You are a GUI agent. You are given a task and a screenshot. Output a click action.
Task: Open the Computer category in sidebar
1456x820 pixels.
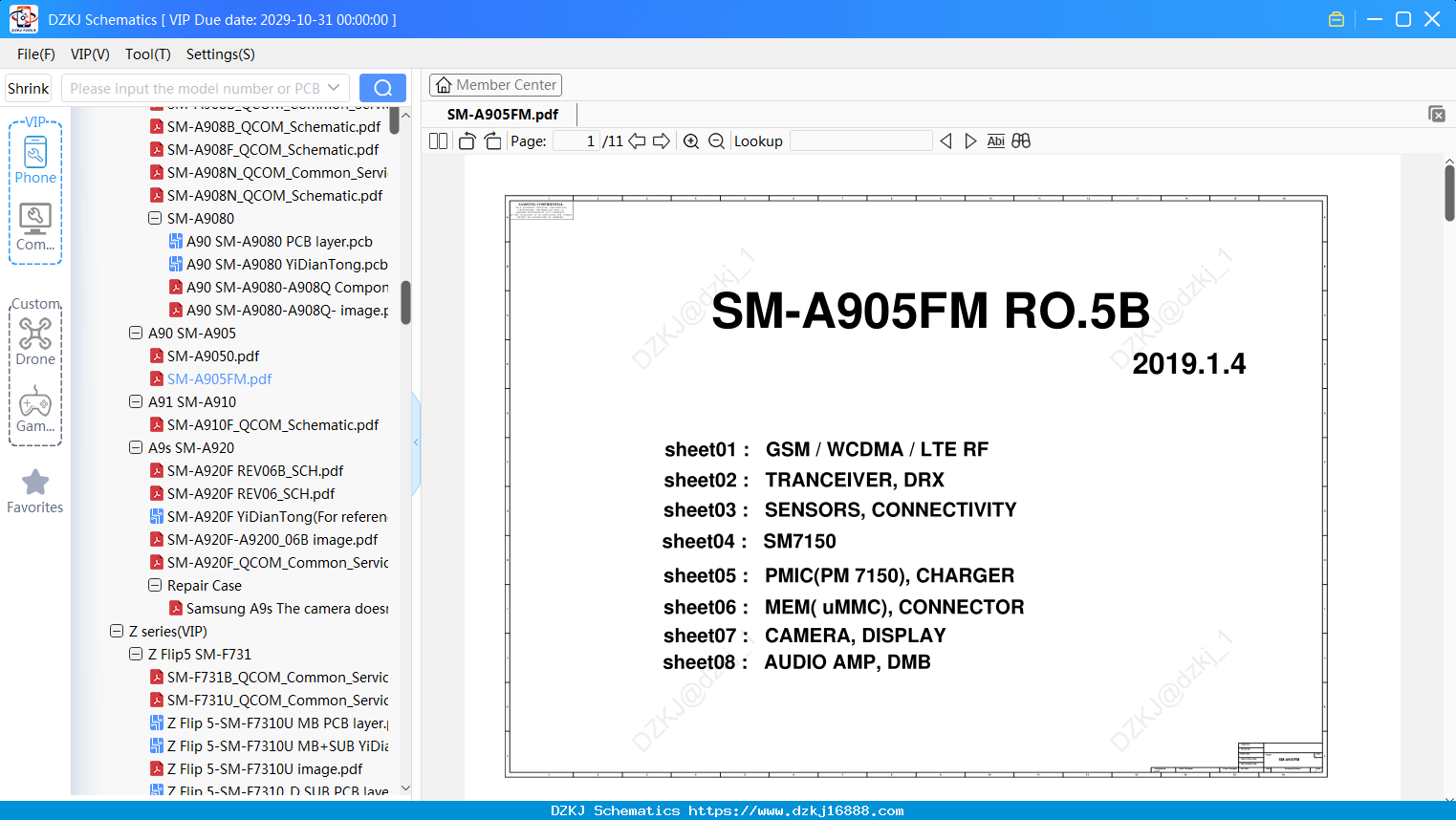click(35, 227)
